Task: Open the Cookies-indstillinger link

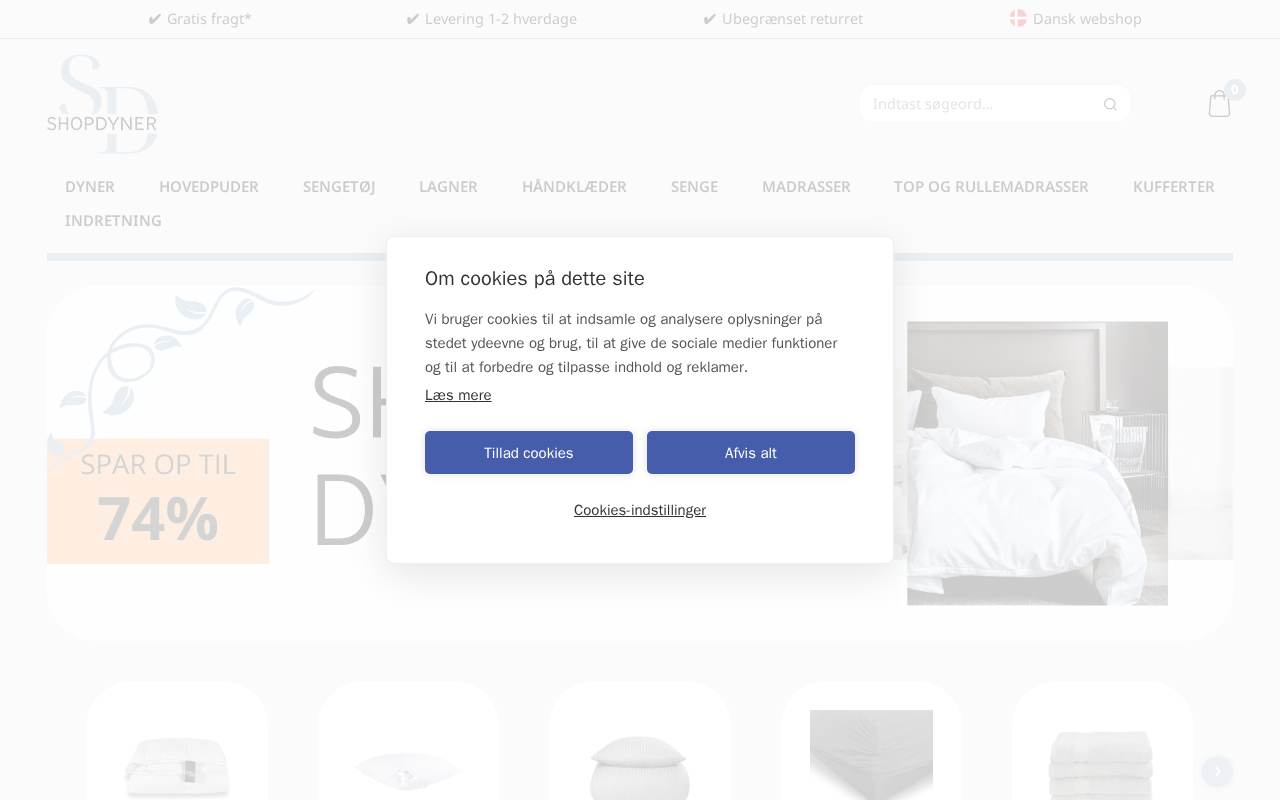Action: click(x=640, y=510)
